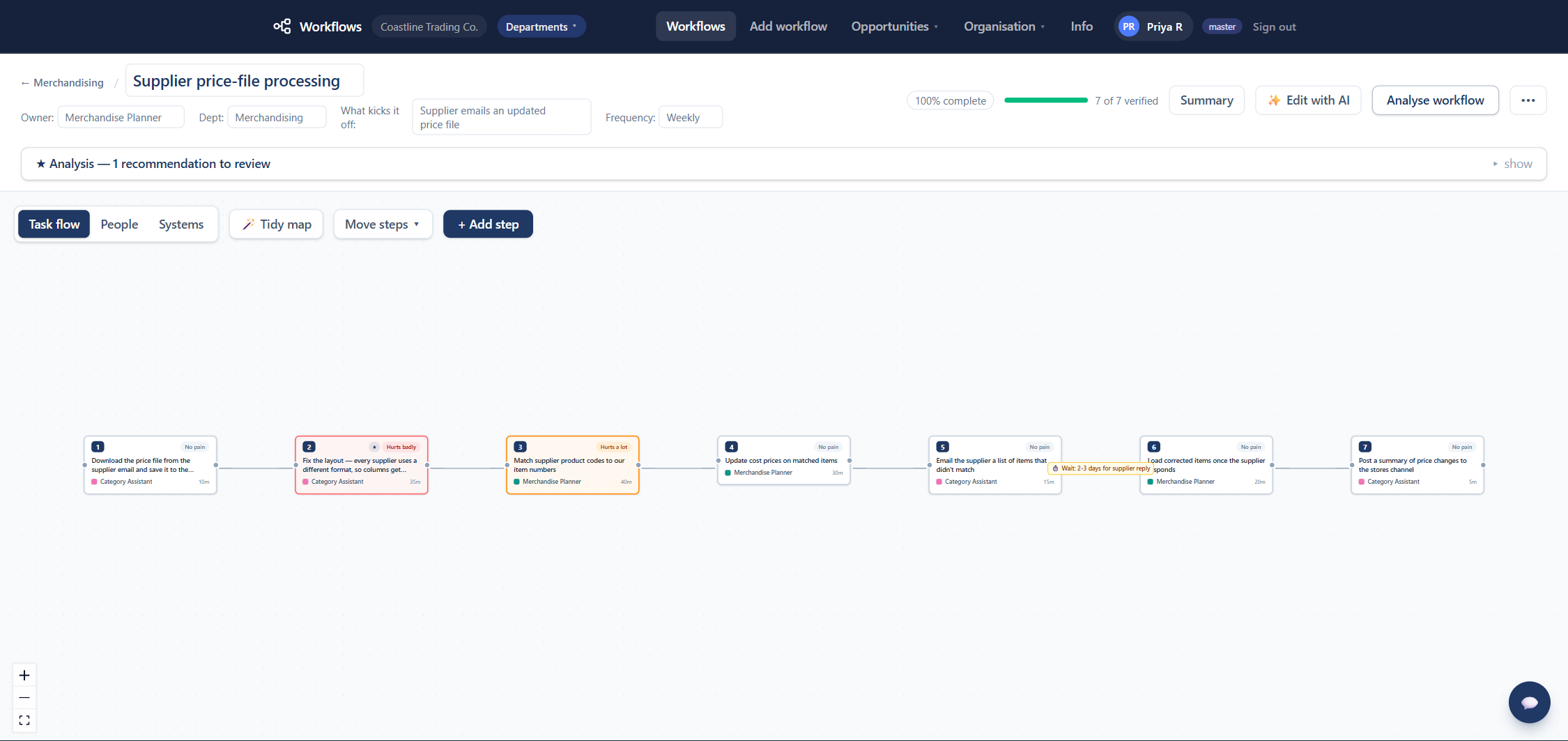1568x741 pixels.
Task: Edit the workflow title field
Action: pos(245,81)
